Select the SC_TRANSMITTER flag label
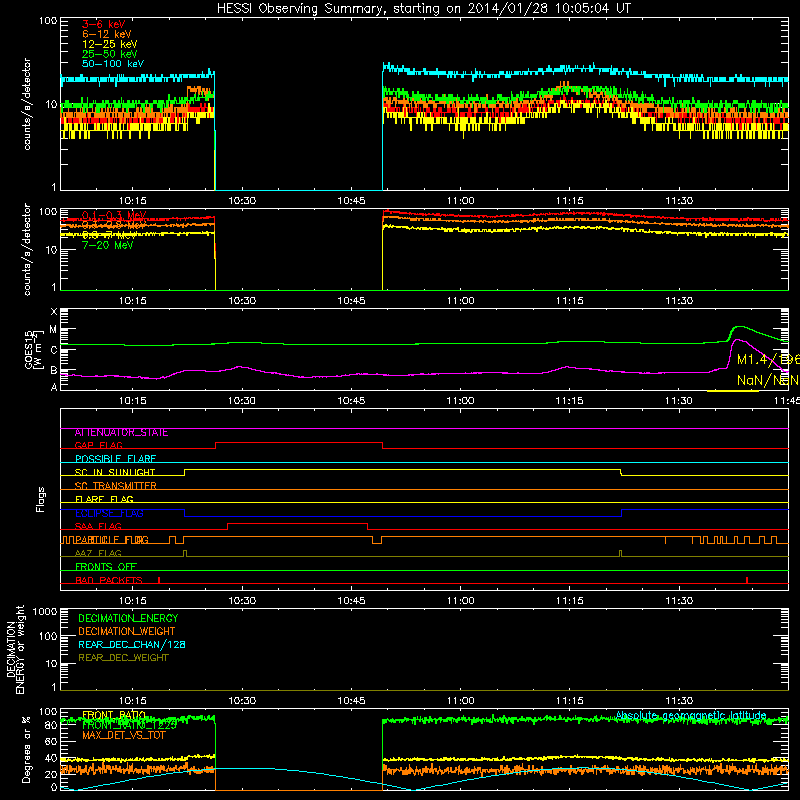800x800 pixels. [x=115, y=486]
